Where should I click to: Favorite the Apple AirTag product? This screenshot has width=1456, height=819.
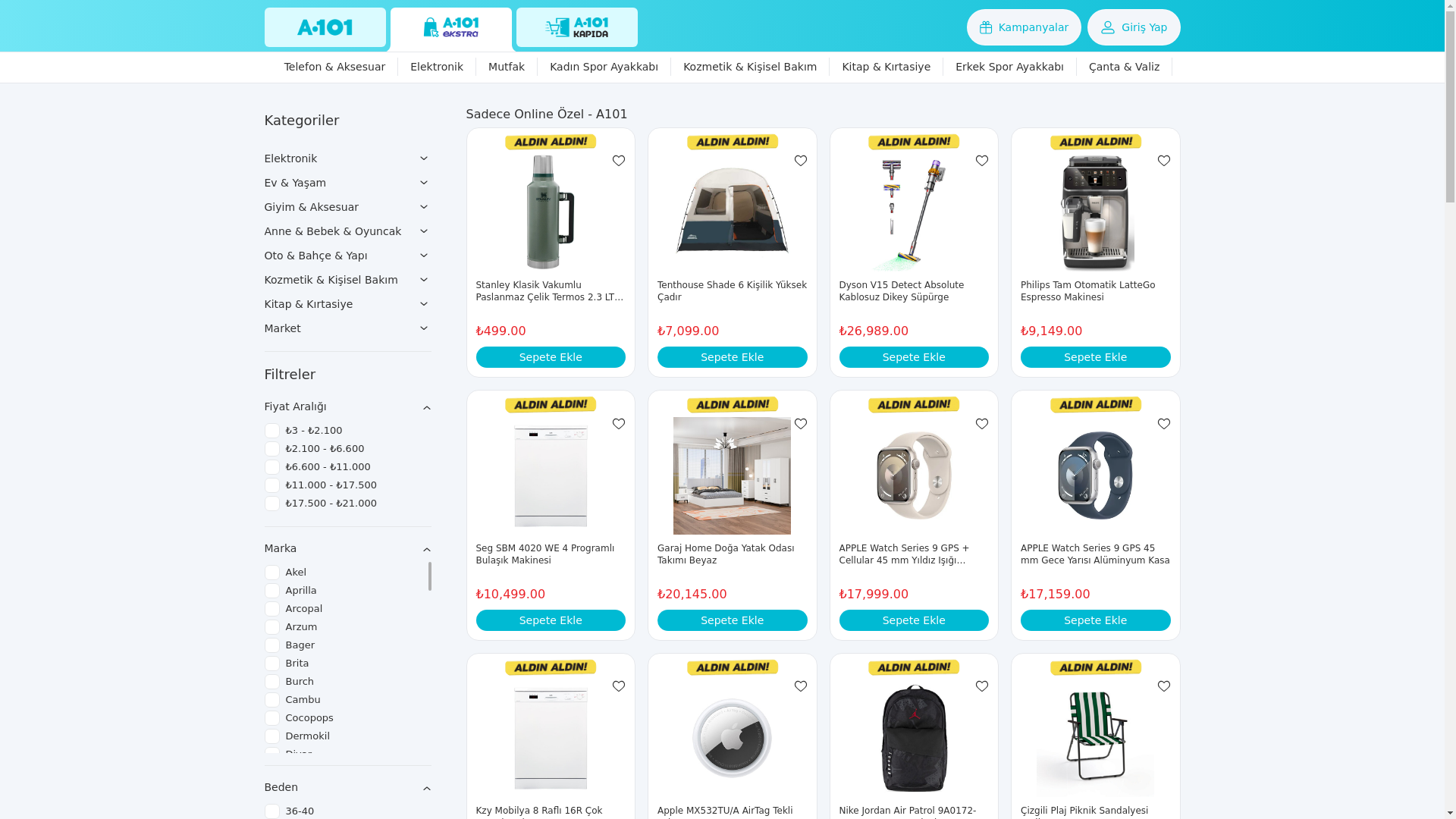(801, 686)
